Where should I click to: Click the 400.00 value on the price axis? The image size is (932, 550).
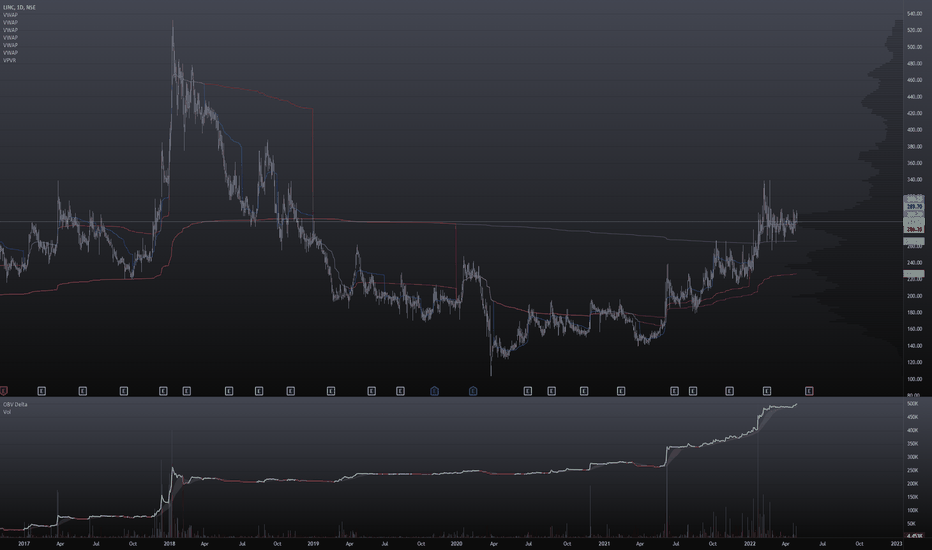tap(914, 130)
